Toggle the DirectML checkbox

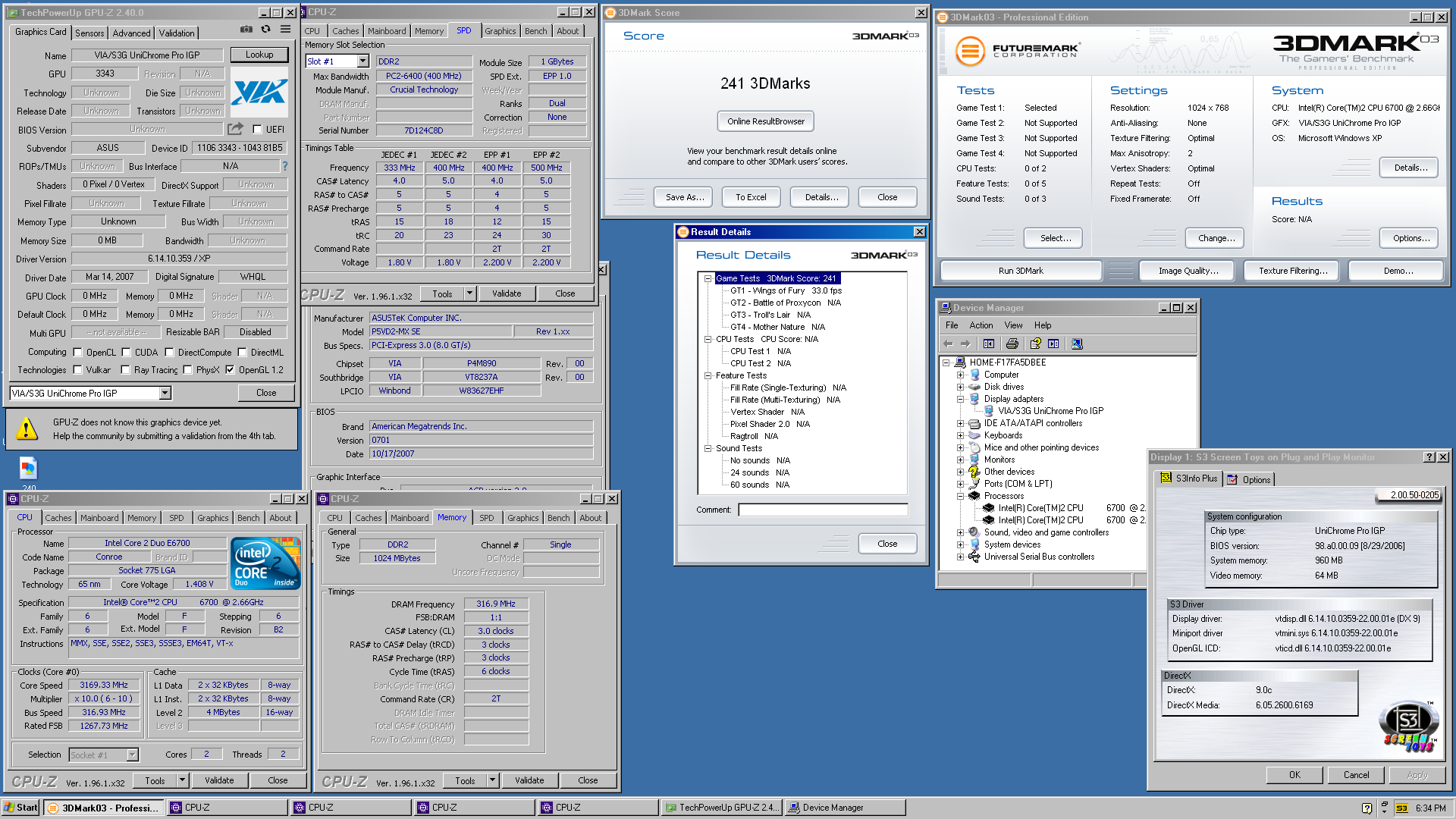[x=242, y=353]
